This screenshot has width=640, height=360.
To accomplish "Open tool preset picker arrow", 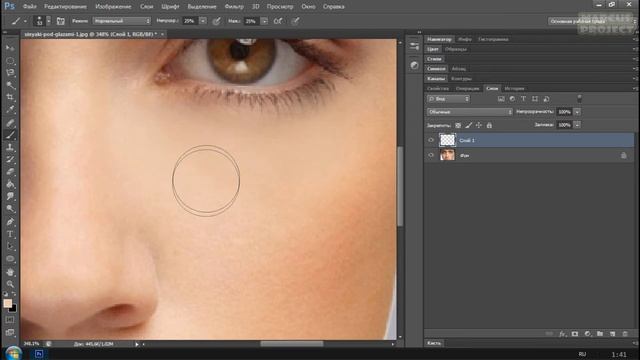I will (25, 21).
